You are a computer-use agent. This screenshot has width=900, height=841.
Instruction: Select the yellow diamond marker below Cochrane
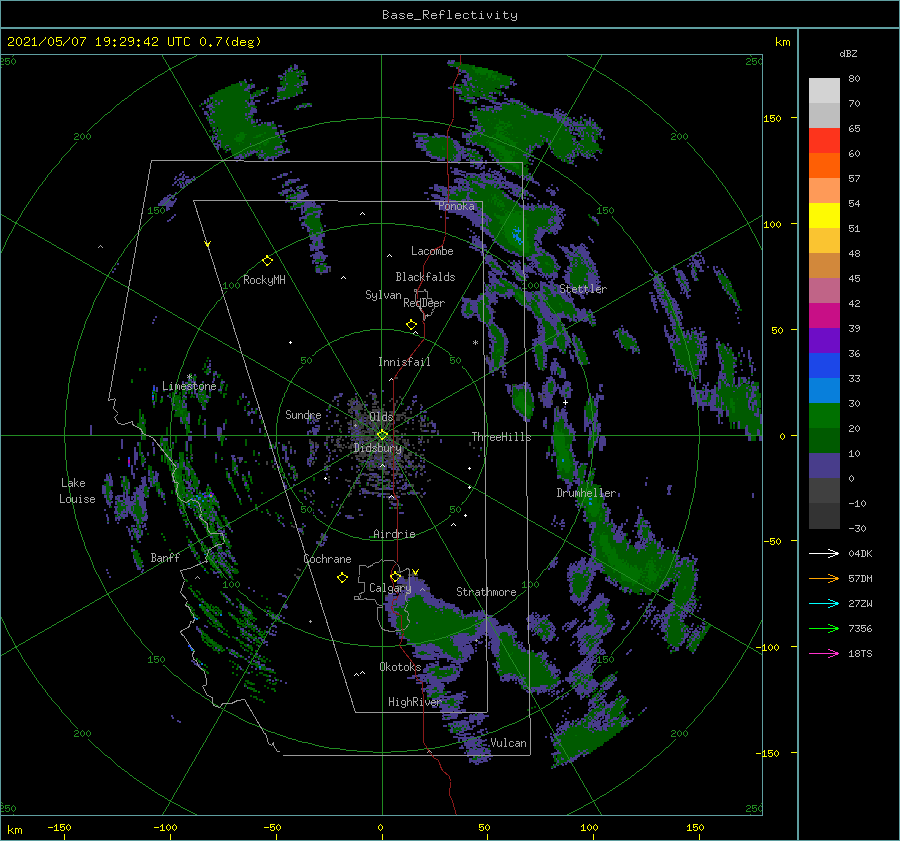tap(342, 578)
